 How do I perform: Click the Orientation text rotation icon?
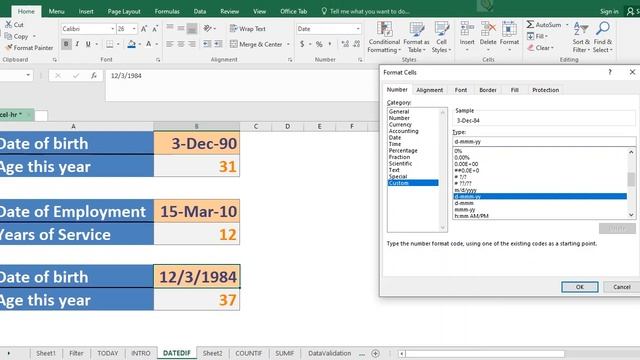pyautogui.click(x=208, y=28)
